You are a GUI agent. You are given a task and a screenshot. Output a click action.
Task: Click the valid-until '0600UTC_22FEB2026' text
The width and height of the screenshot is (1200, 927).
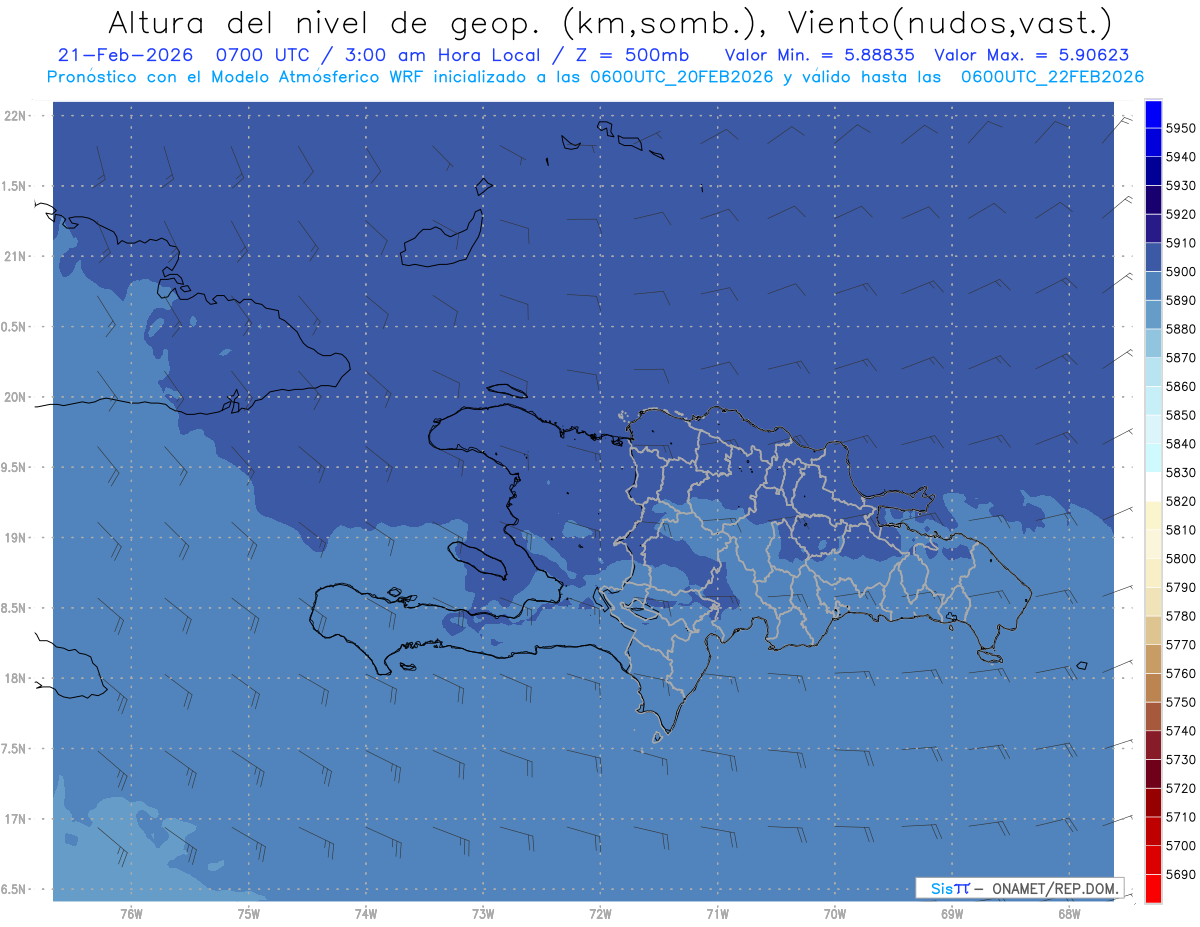pyautogui.click(x=1052, y=77)
